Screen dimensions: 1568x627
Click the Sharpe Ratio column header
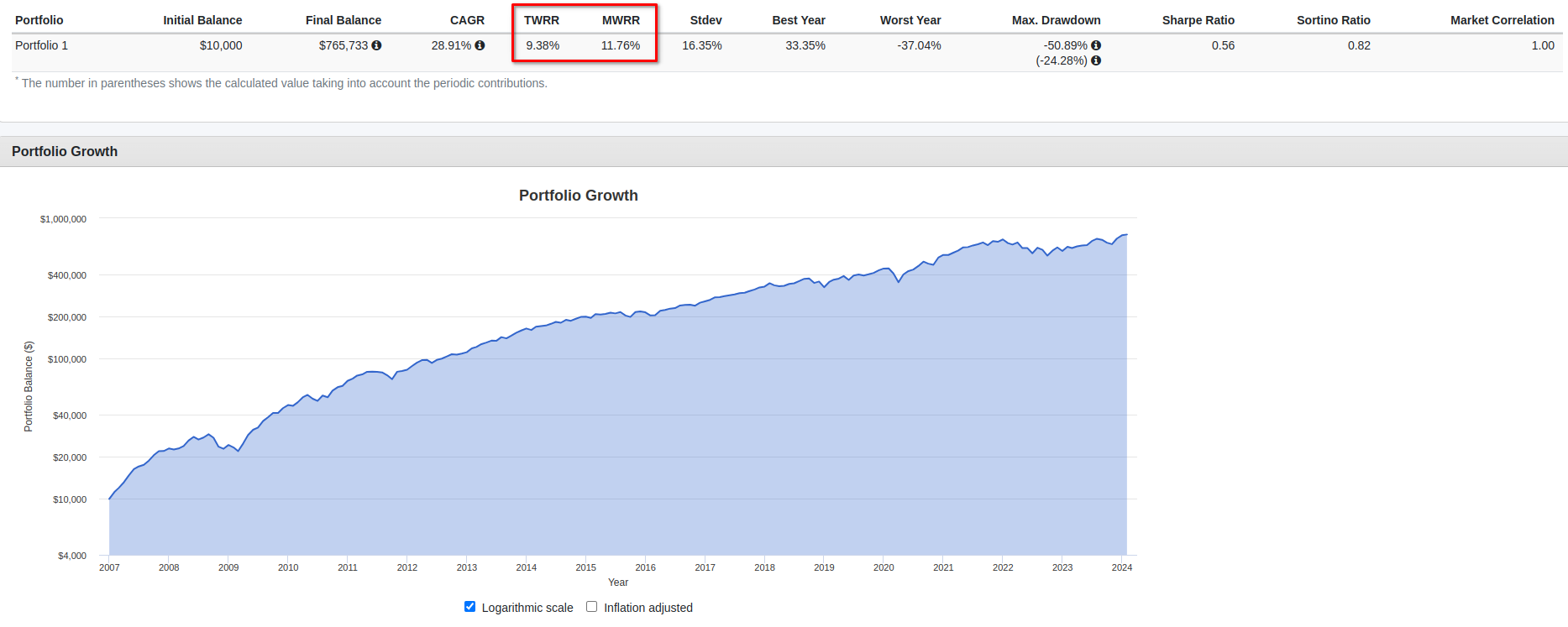click(x=1198, y=20)
